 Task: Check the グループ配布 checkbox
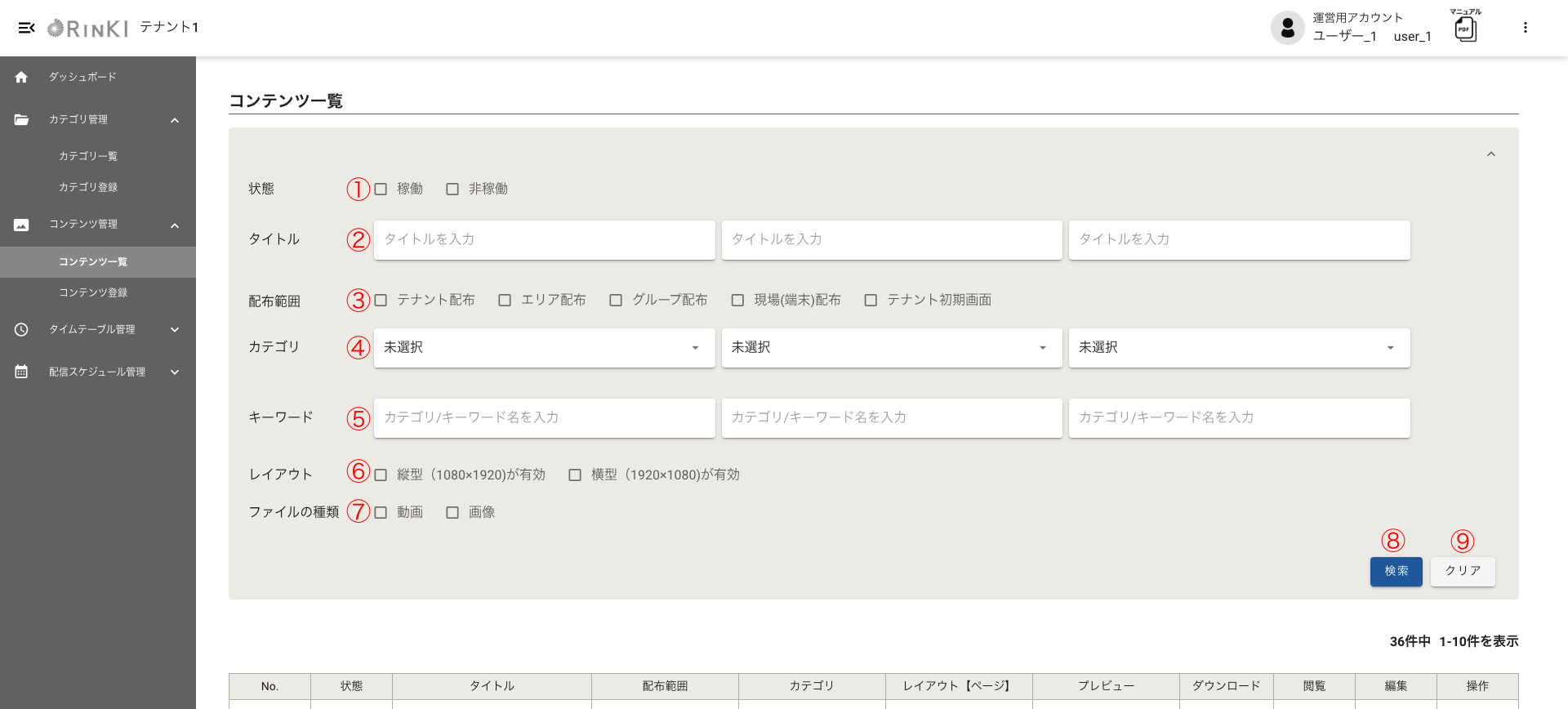click(616, 301)
